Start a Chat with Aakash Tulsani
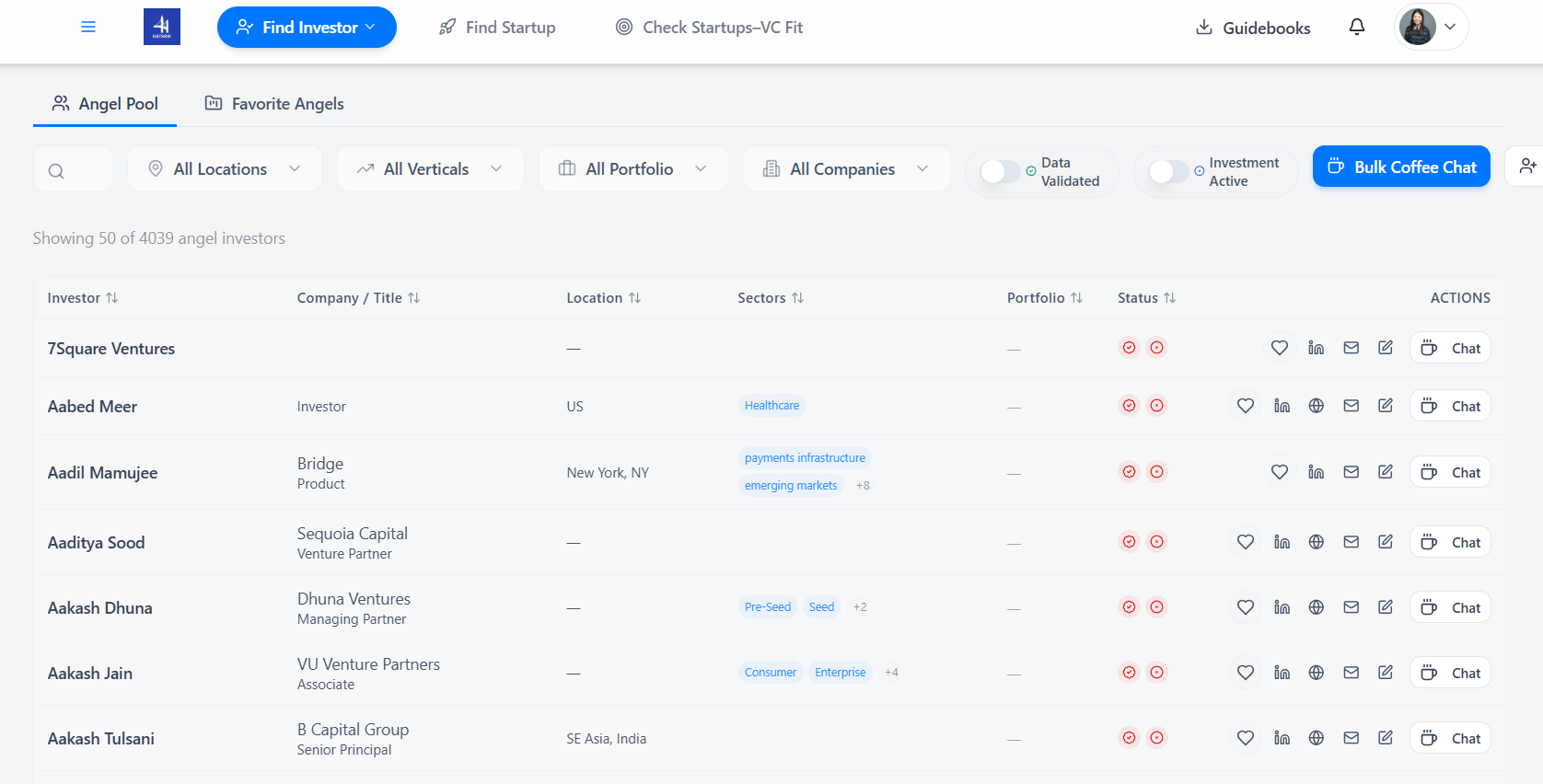The height and width of the screenshot is (784, 1543). pyautogui.click(x=1450, y=738)
